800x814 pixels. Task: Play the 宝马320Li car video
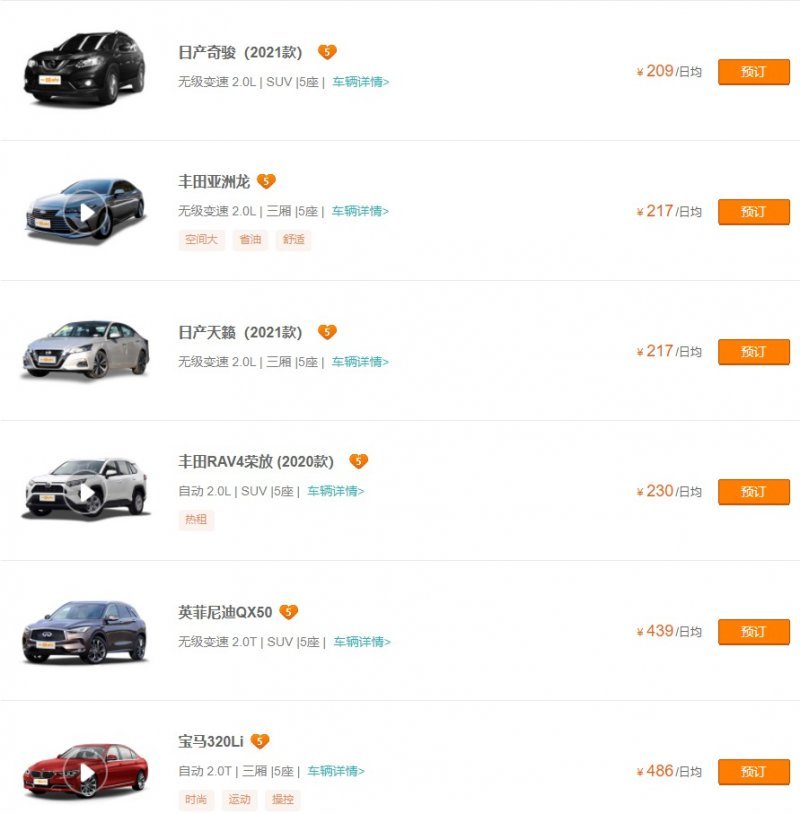tap(88, 772)
